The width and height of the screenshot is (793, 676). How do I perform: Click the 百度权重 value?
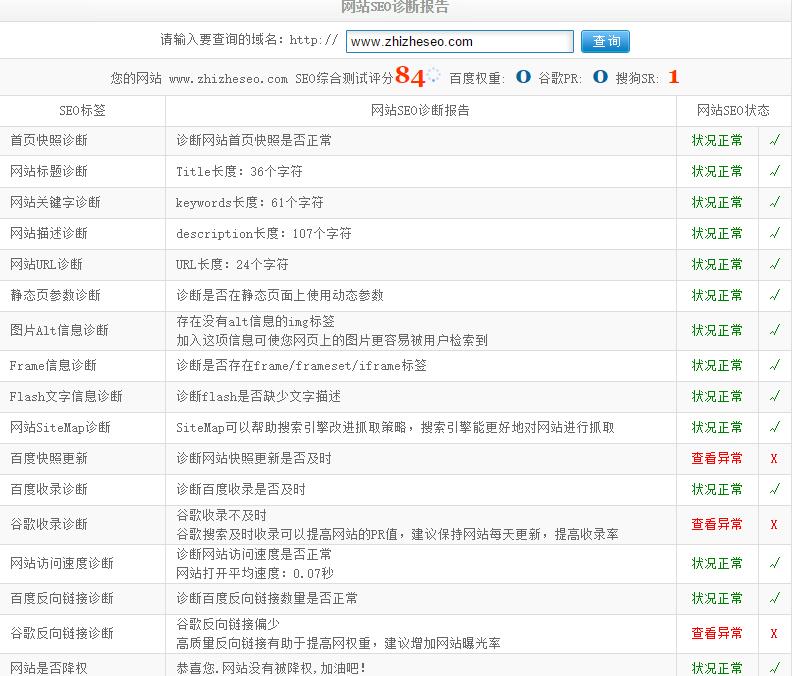point(523,77)
